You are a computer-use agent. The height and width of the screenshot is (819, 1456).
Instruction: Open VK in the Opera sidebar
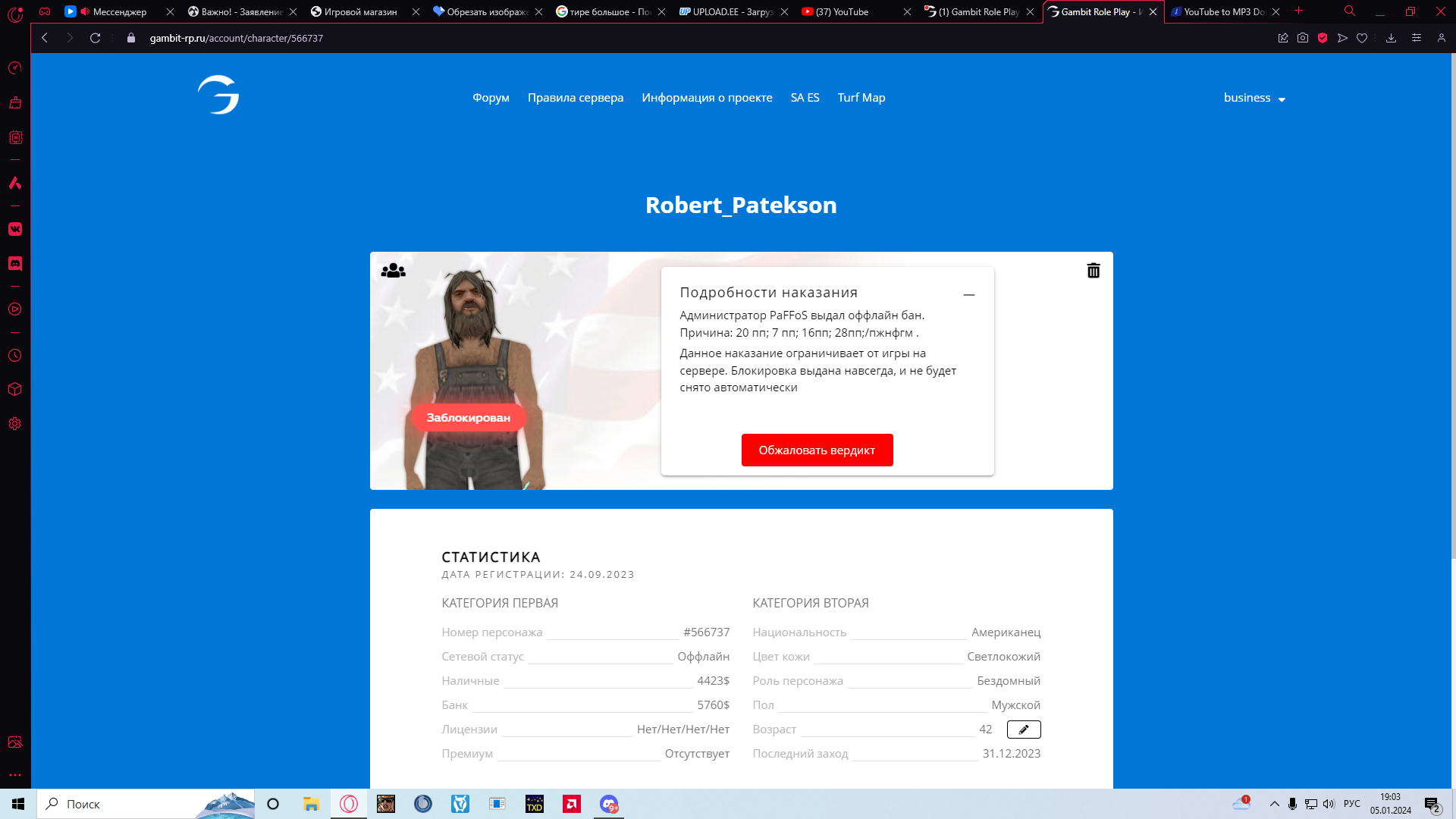point(15,229)
